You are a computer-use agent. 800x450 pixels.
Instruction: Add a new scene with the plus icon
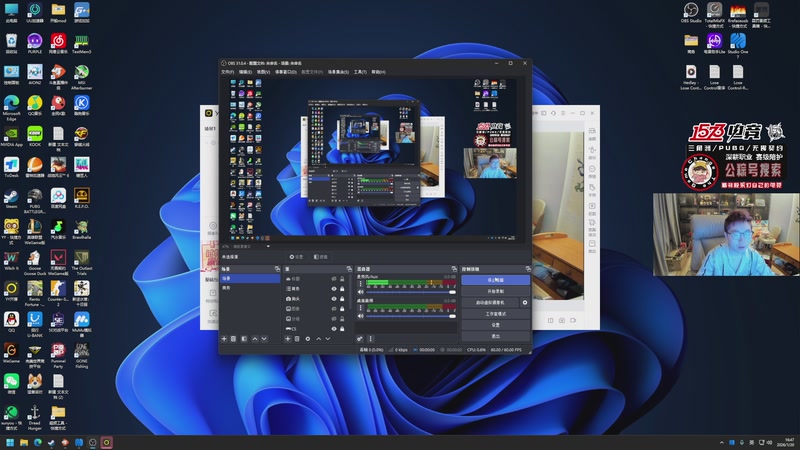tap(224, 339)
